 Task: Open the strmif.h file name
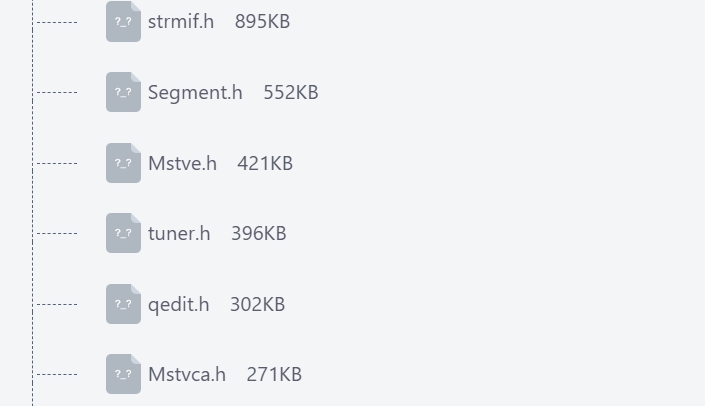(181, 22)
